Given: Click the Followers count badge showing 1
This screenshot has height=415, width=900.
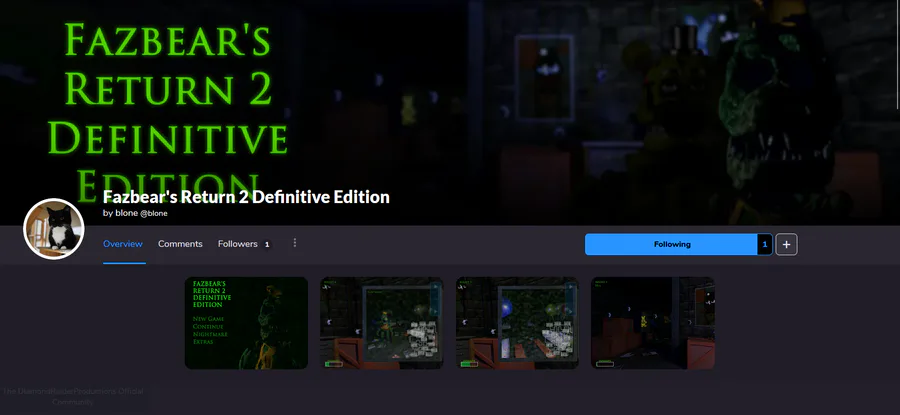Looking at the screenshot, I should click(267, 245).
